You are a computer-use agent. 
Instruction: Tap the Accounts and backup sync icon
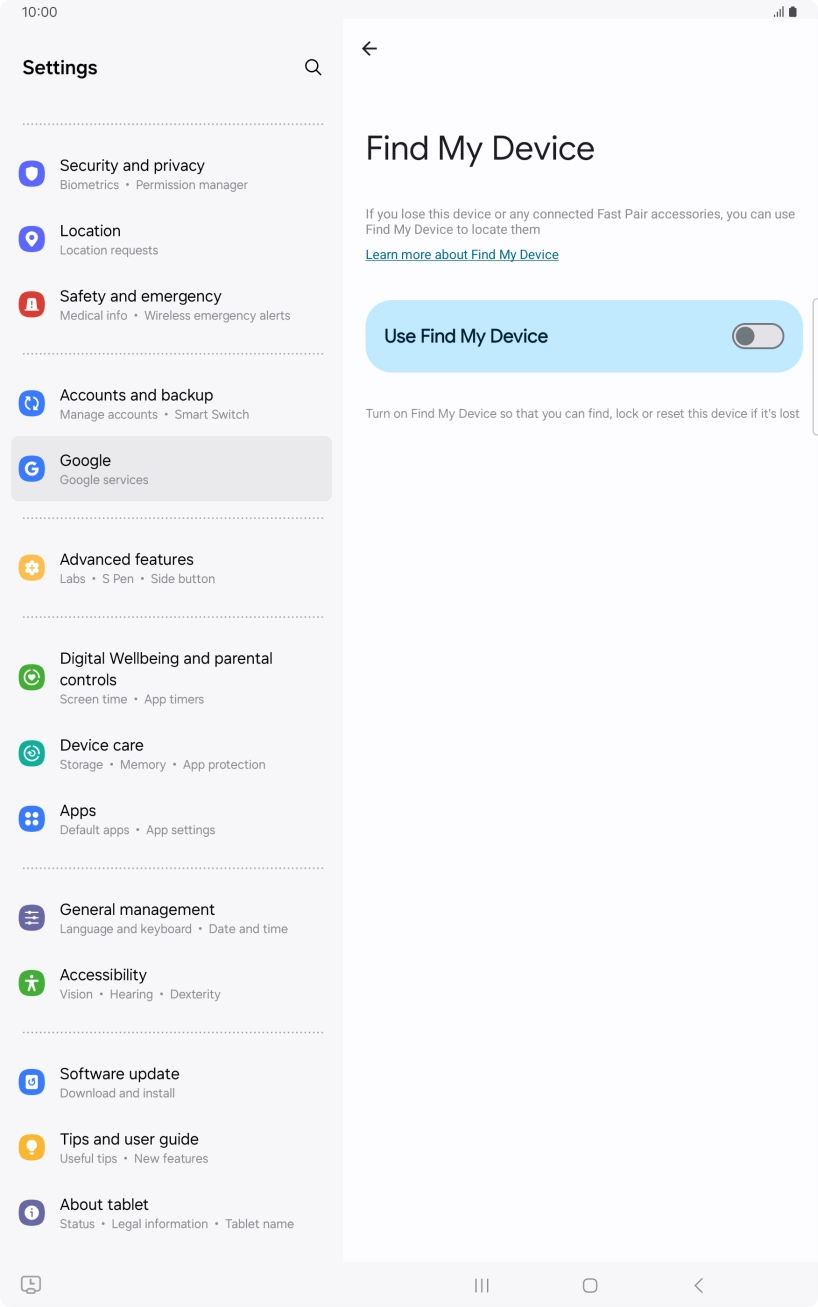32,404
